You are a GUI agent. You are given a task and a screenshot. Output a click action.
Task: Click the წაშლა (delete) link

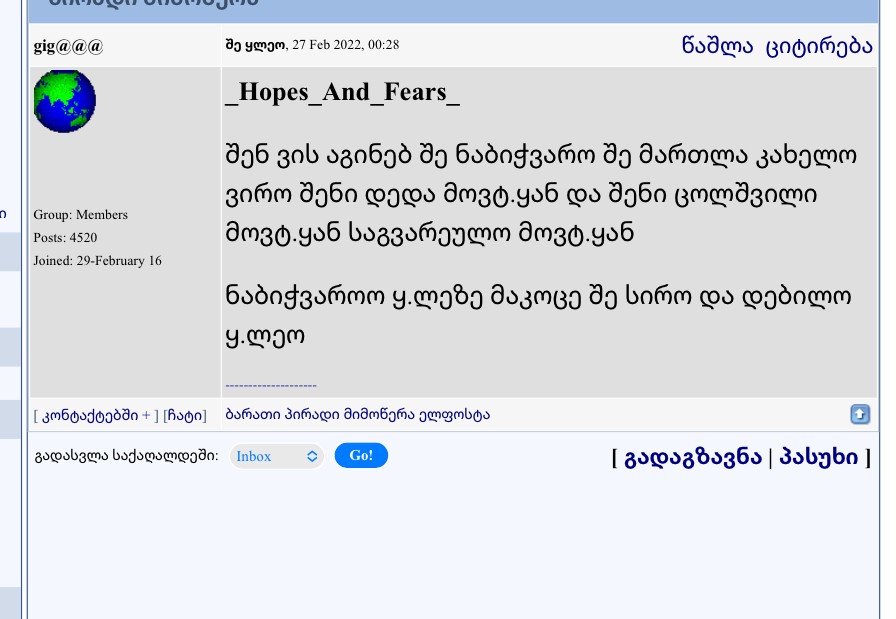click(717, 45)
